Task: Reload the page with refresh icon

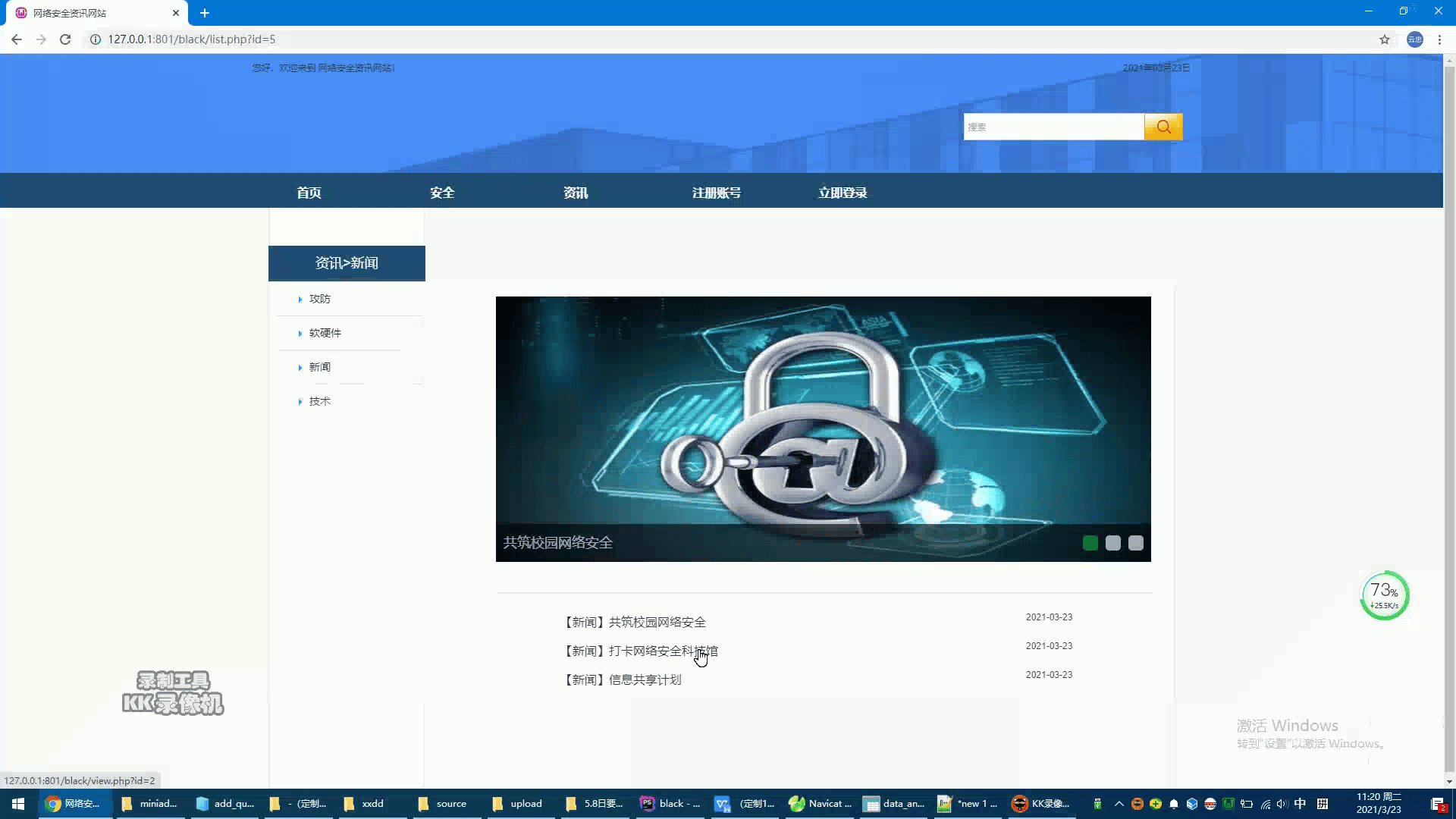Action: point(65,39)
